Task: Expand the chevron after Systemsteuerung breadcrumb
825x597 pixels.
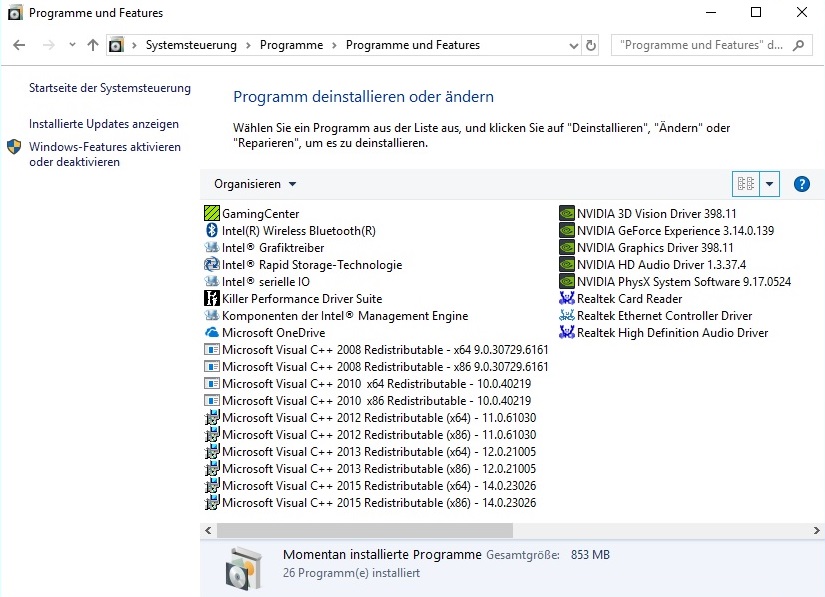Action: click(248, 45)
